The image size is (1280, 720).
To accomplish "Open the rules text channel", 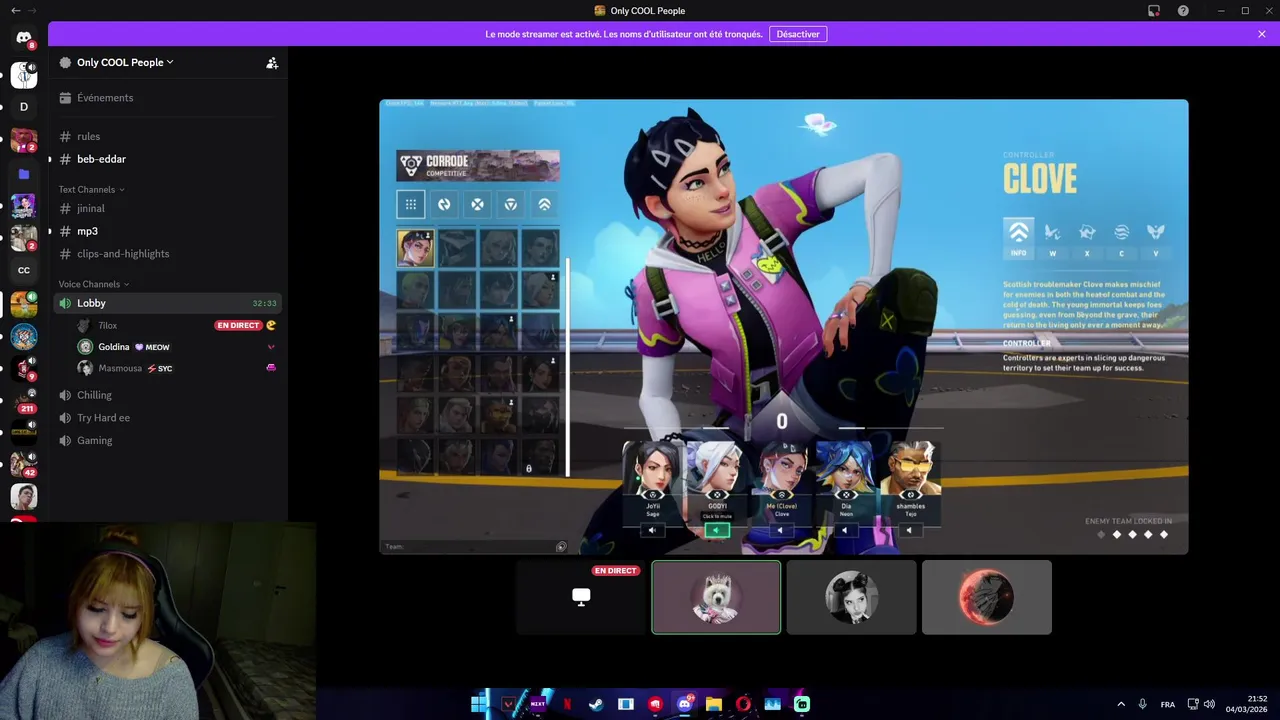I will pos(168,136).
